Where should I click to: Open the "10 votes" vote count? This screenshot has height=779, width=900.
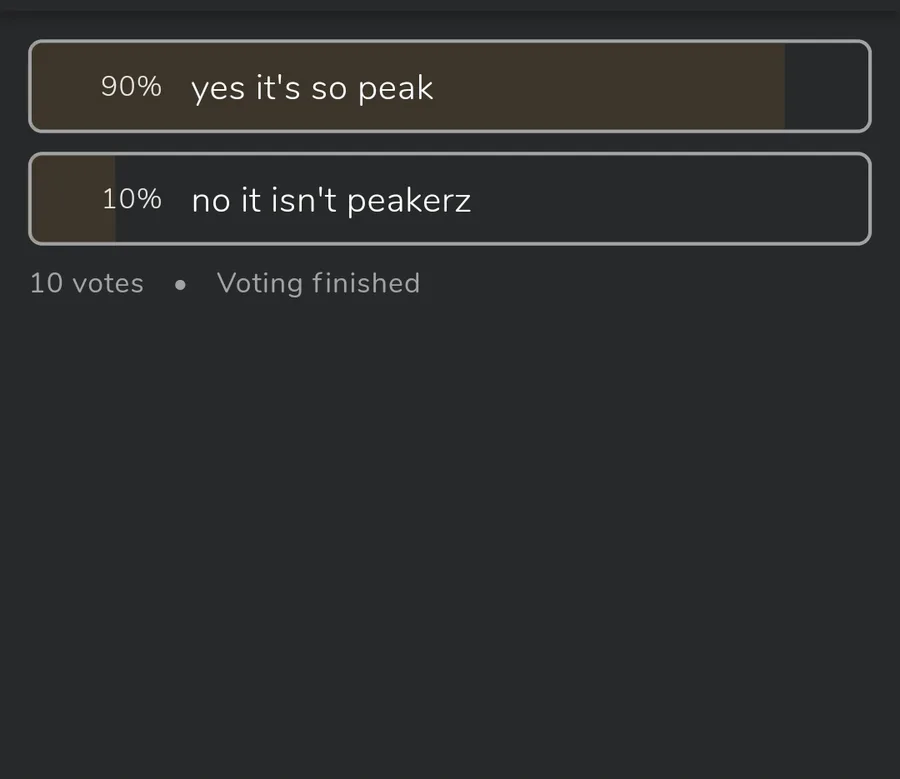pyautogui.click(x=87, y=283)
